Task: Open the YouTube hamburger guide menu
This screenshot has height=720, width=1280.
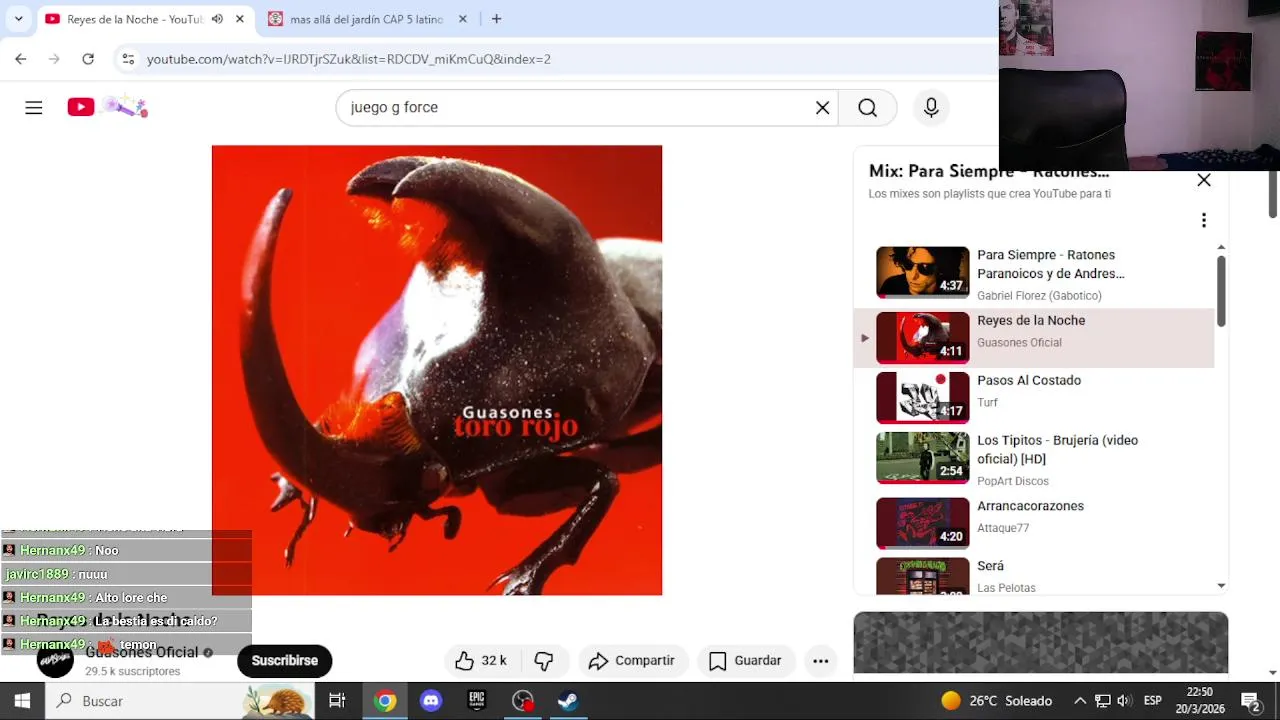Action: pos(34,107)
